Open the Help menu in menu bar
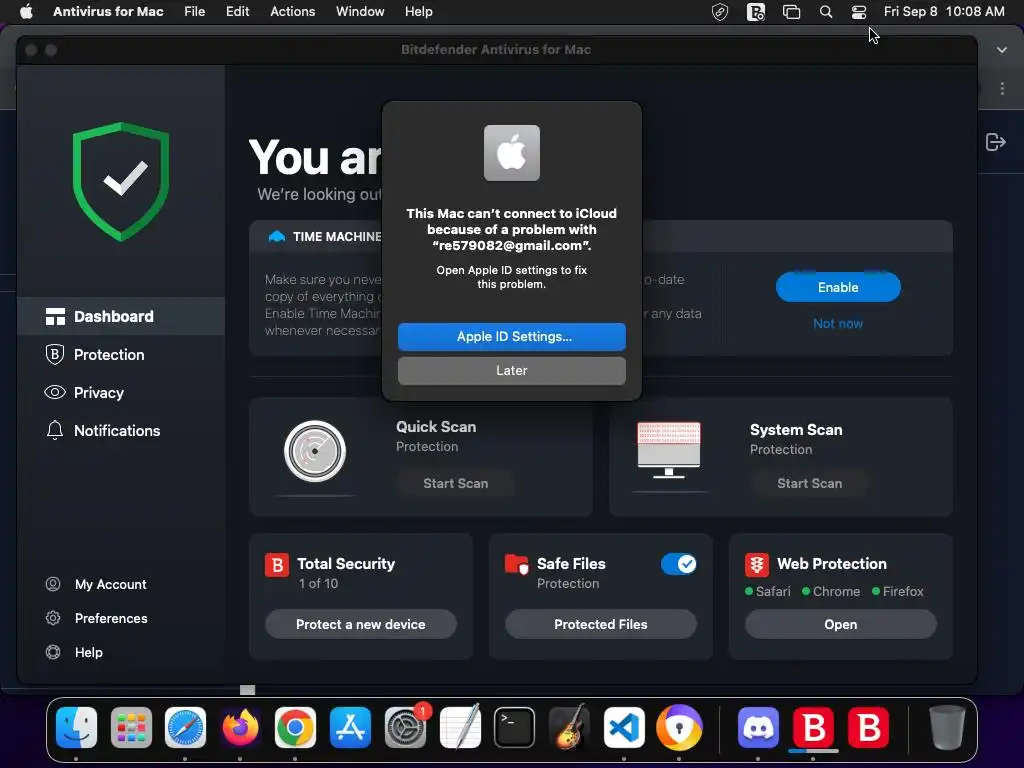 pyautogui.click(x=419, y=12)
